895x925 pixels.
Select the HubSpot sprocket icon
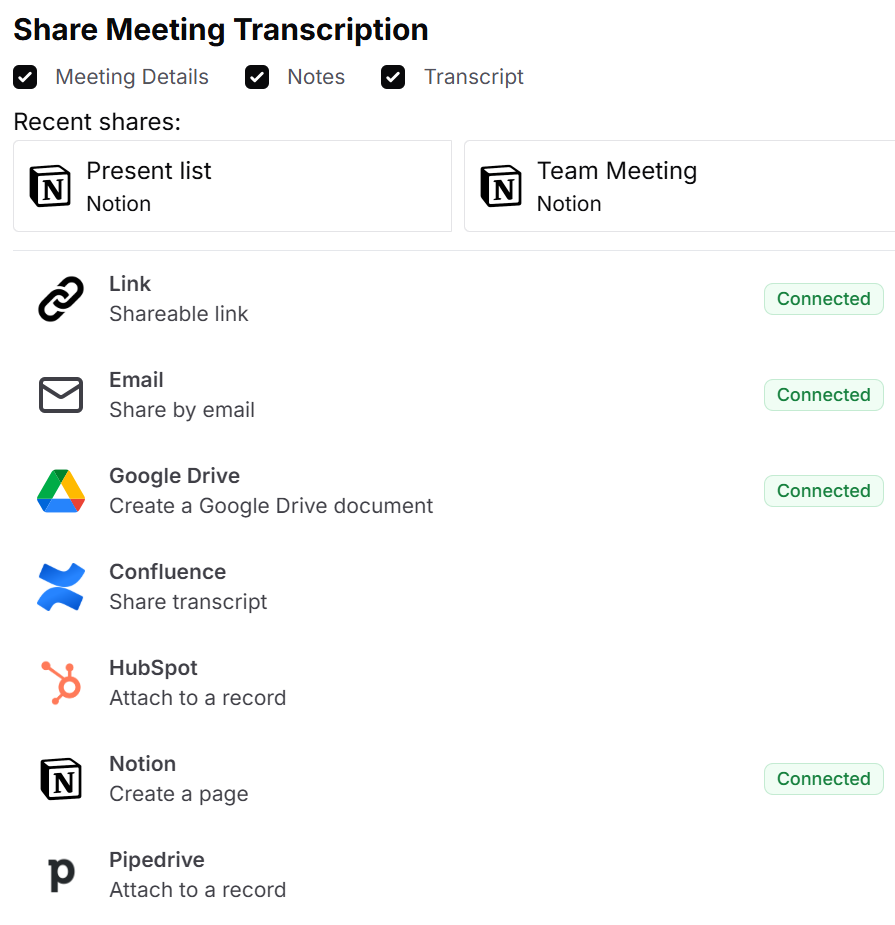click(60, 682)
